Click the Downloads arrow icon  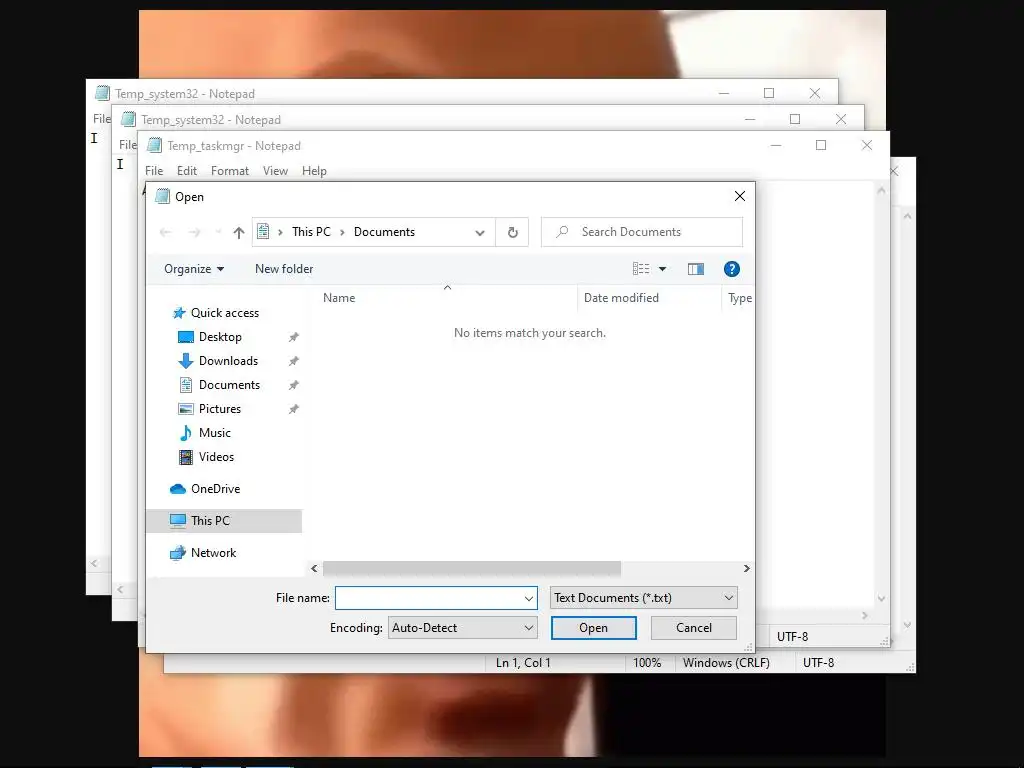point(186,361)
